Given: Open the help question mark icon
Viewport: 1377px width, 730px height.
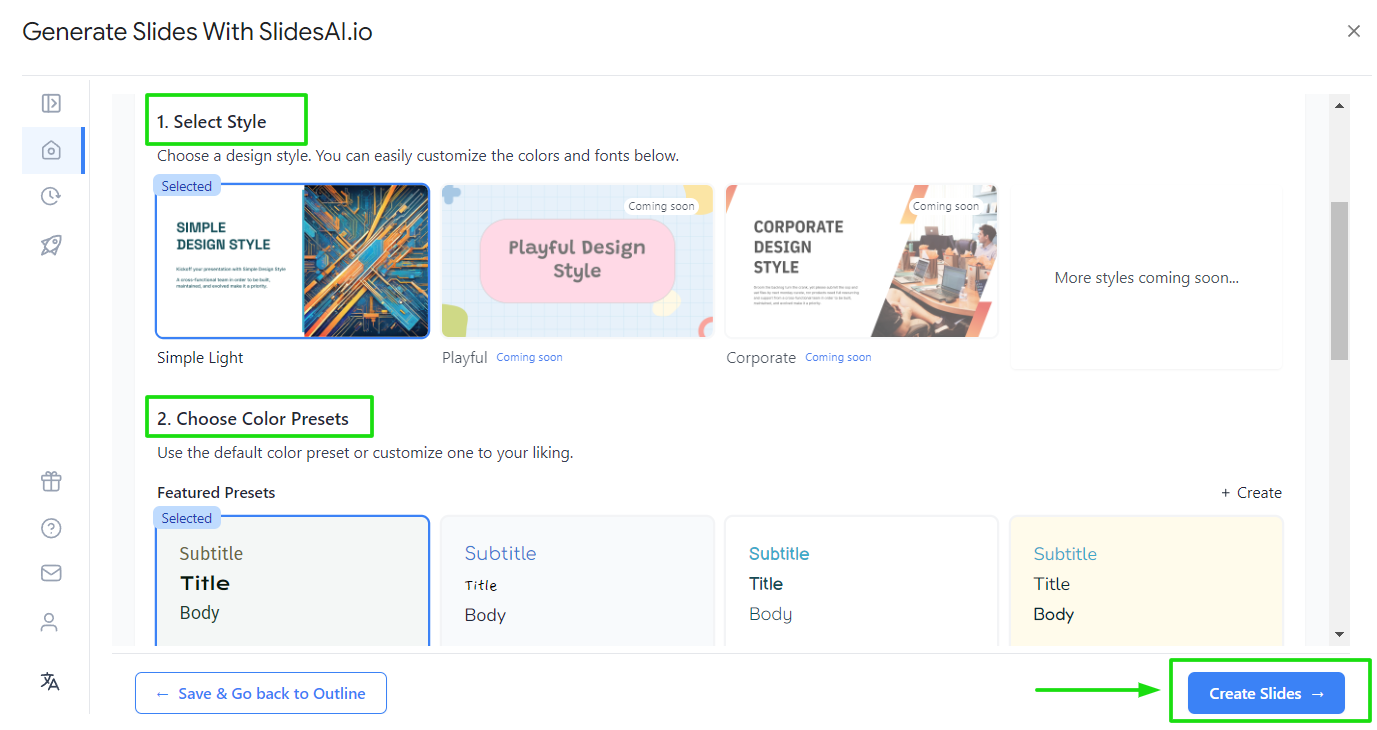Looking at the screenshot, I should [x=51, y=528].
